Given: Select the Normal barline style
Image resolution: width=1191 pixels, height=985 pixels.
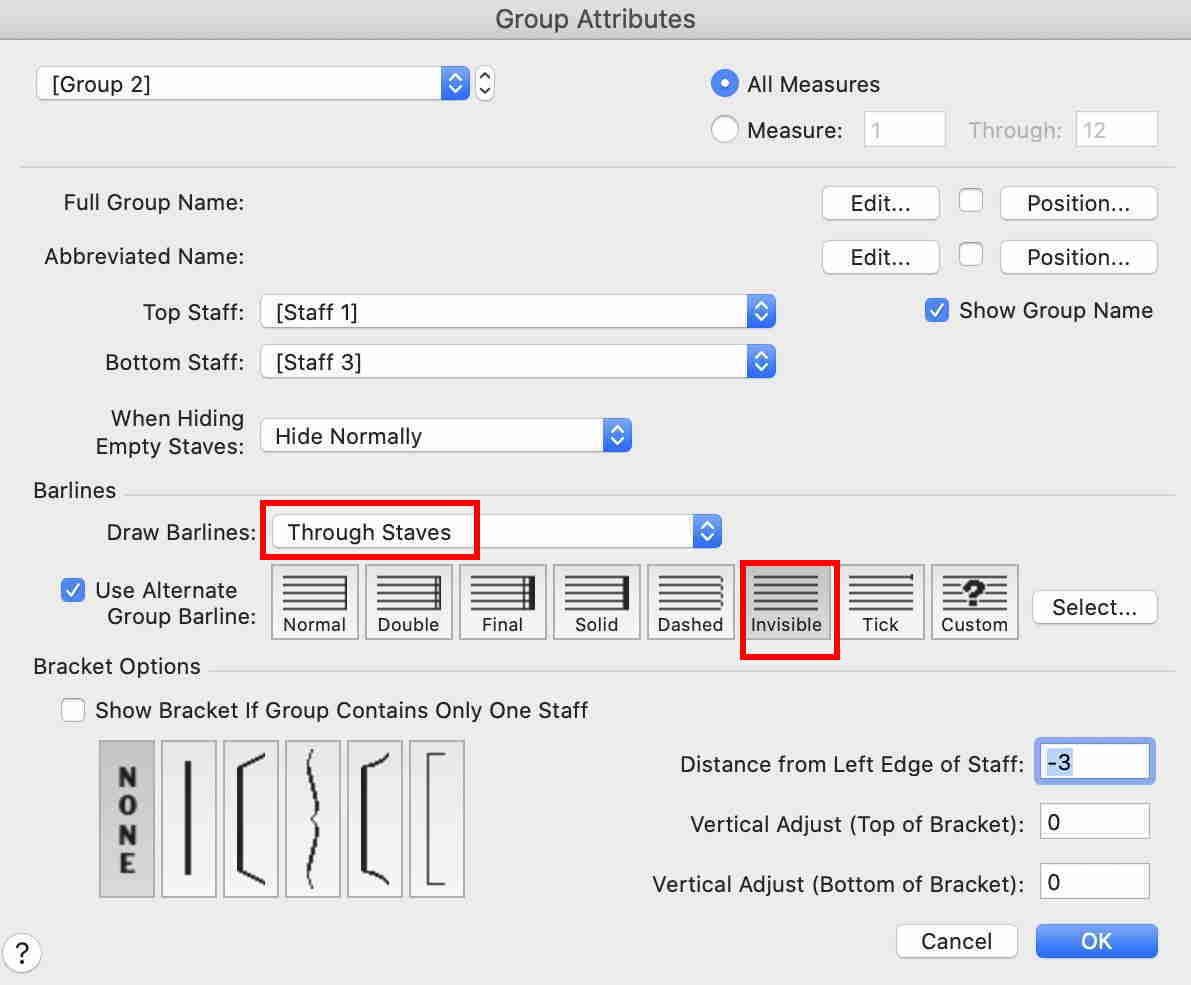Looking at the screenshot, I should pyautogui.click(x=314, y=602).
